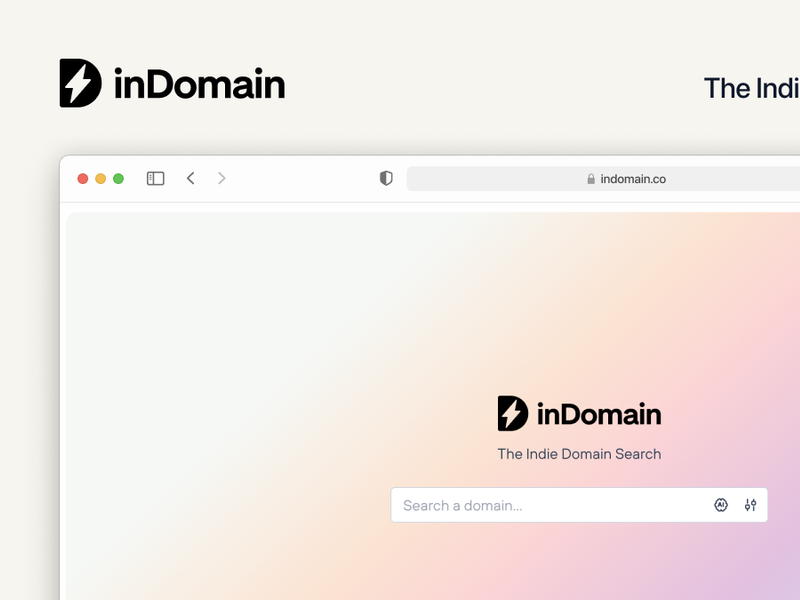Toggle the browser sidebar panel
Viewport: 800px width, 600px height.
(x=154, y=178)
